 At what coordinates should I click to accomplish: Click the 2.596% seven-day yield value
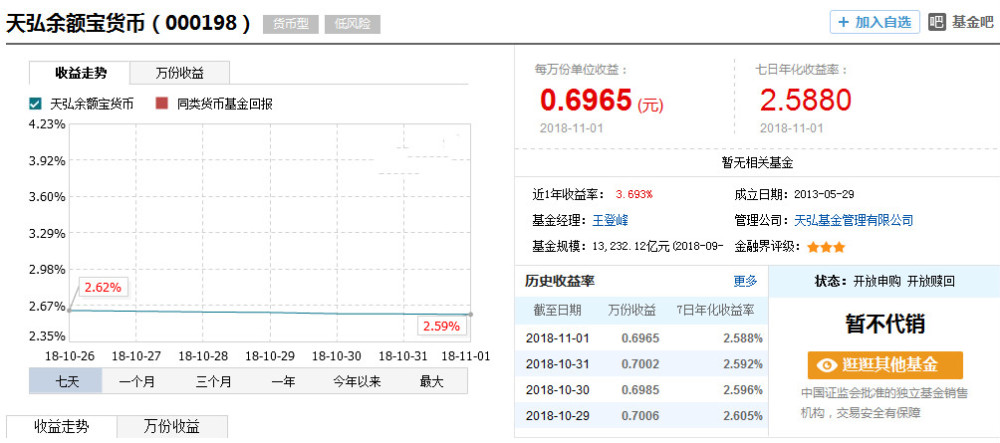coord(743,390)
